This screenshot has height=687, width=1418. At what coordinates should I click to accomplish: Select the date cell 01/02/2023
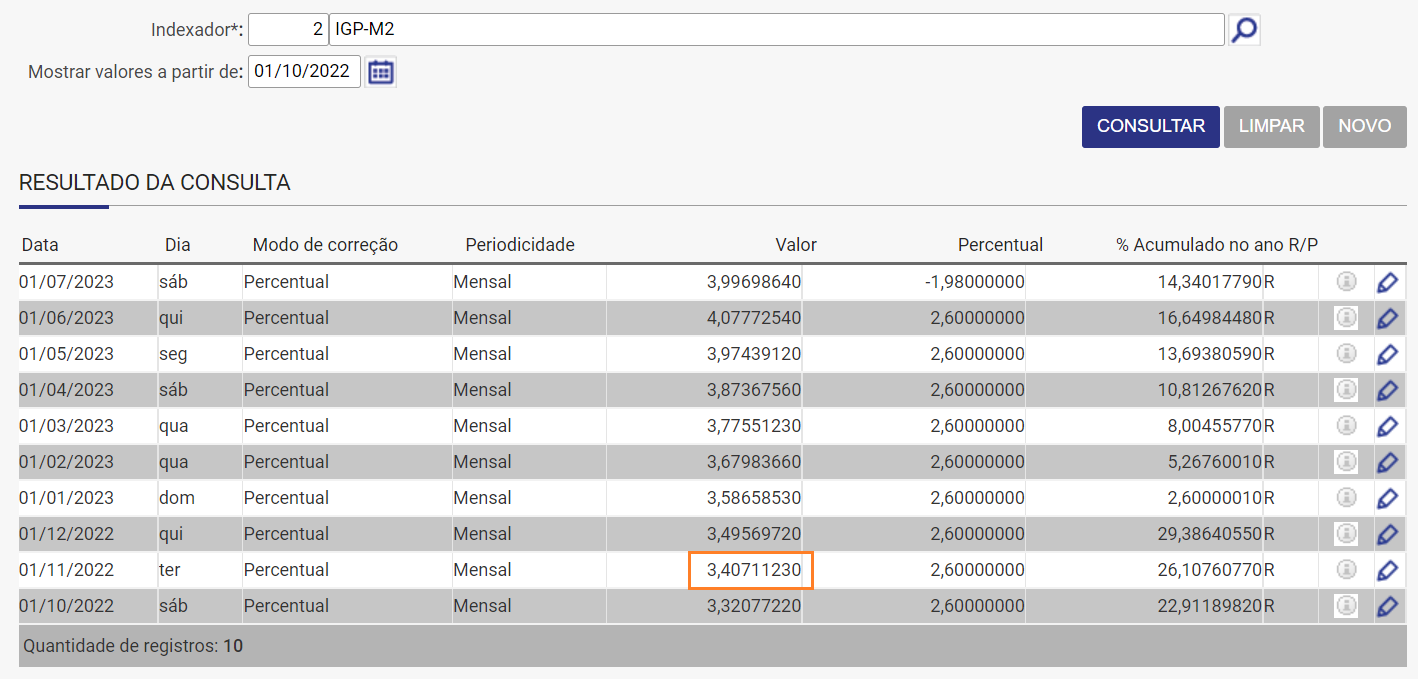click(x=67, y=462)
